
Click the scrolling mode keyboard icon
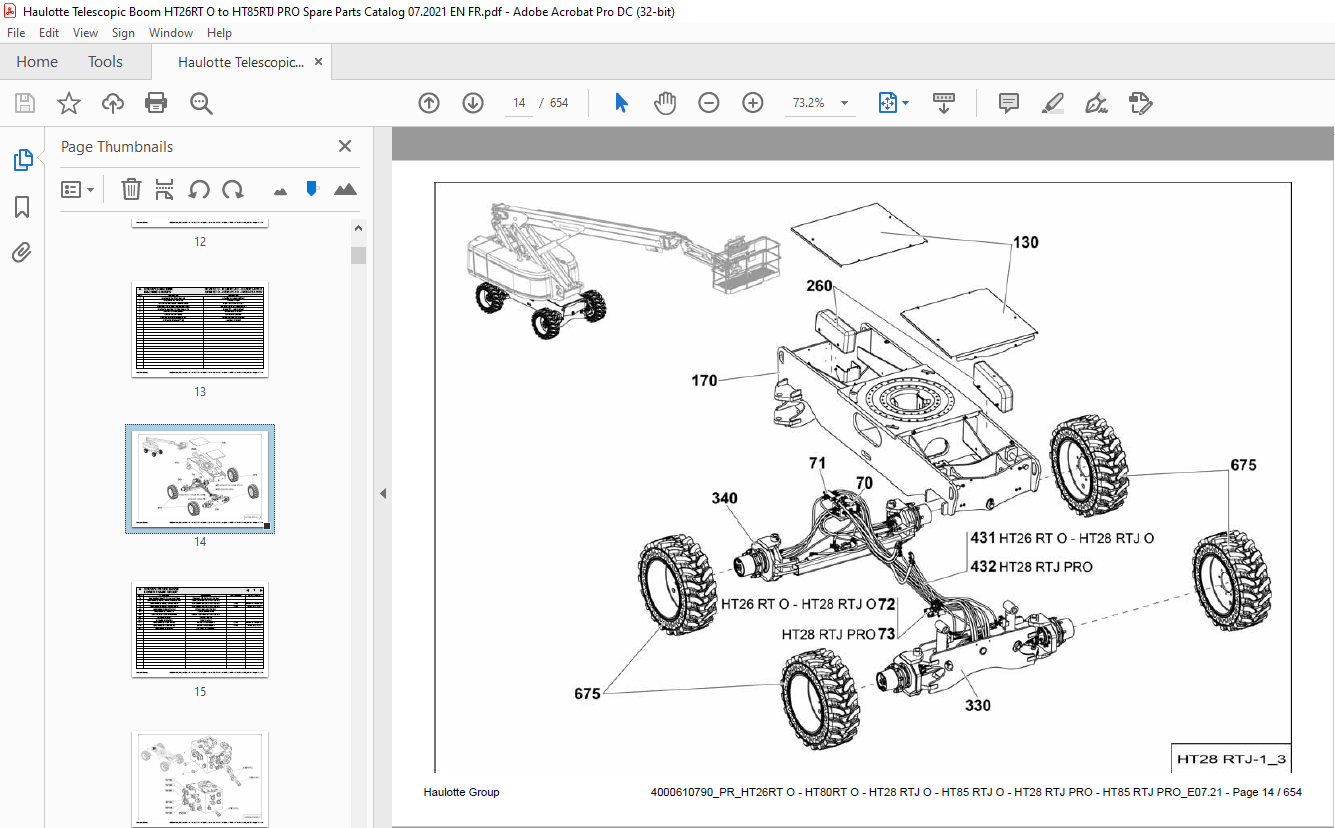pyautogui.click(x=944, y=103)
